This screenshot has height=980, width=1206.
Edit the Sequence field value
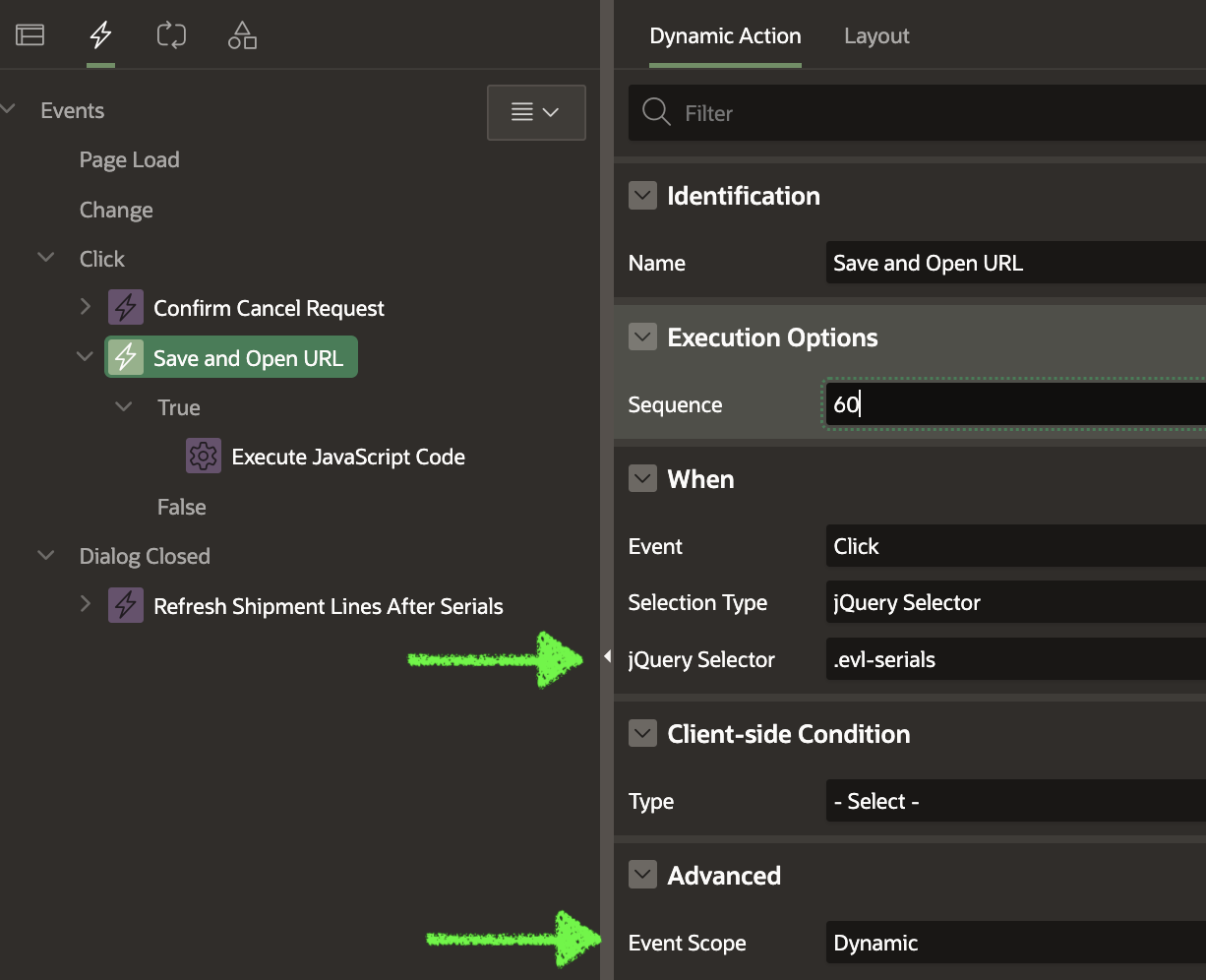(1016, 404)
